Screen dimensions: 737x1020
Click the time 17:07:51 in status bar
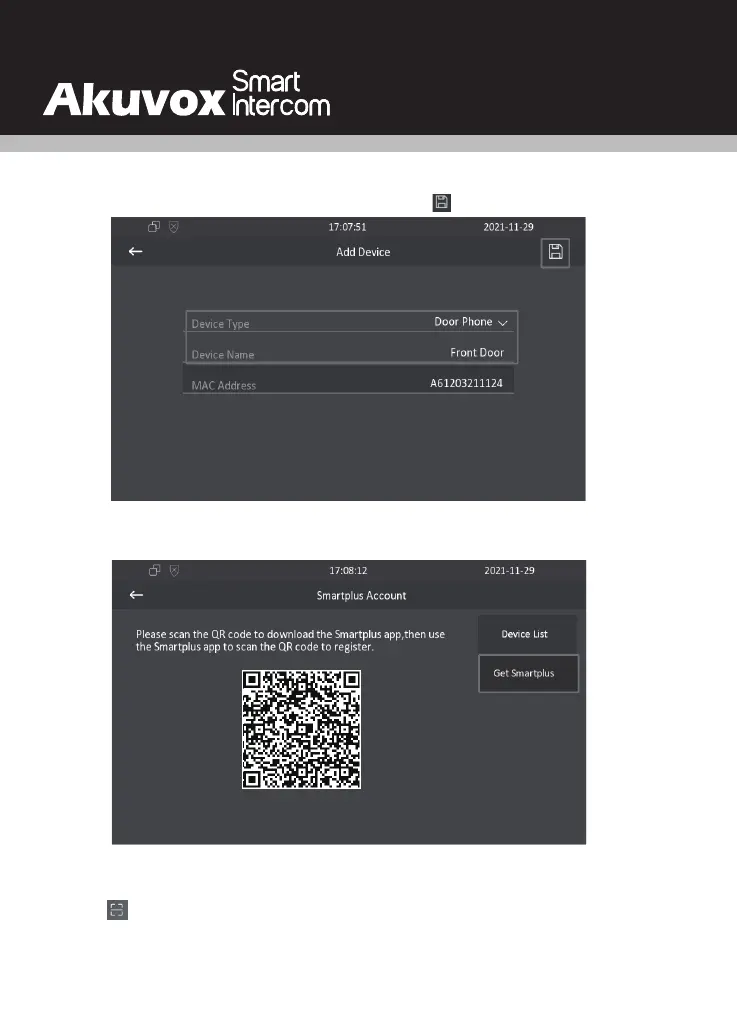tap(347, 227)
